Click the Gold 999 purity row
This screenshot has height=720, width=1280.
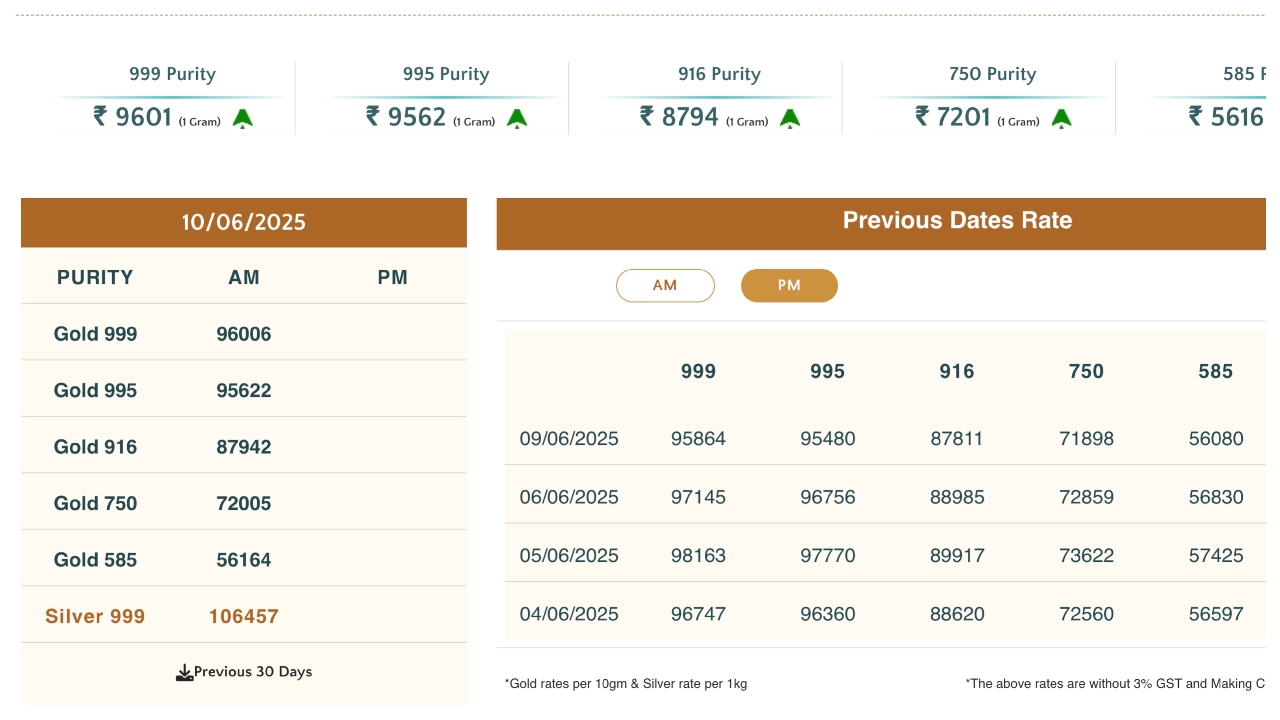pyautogui.click(x=96, y=334)
